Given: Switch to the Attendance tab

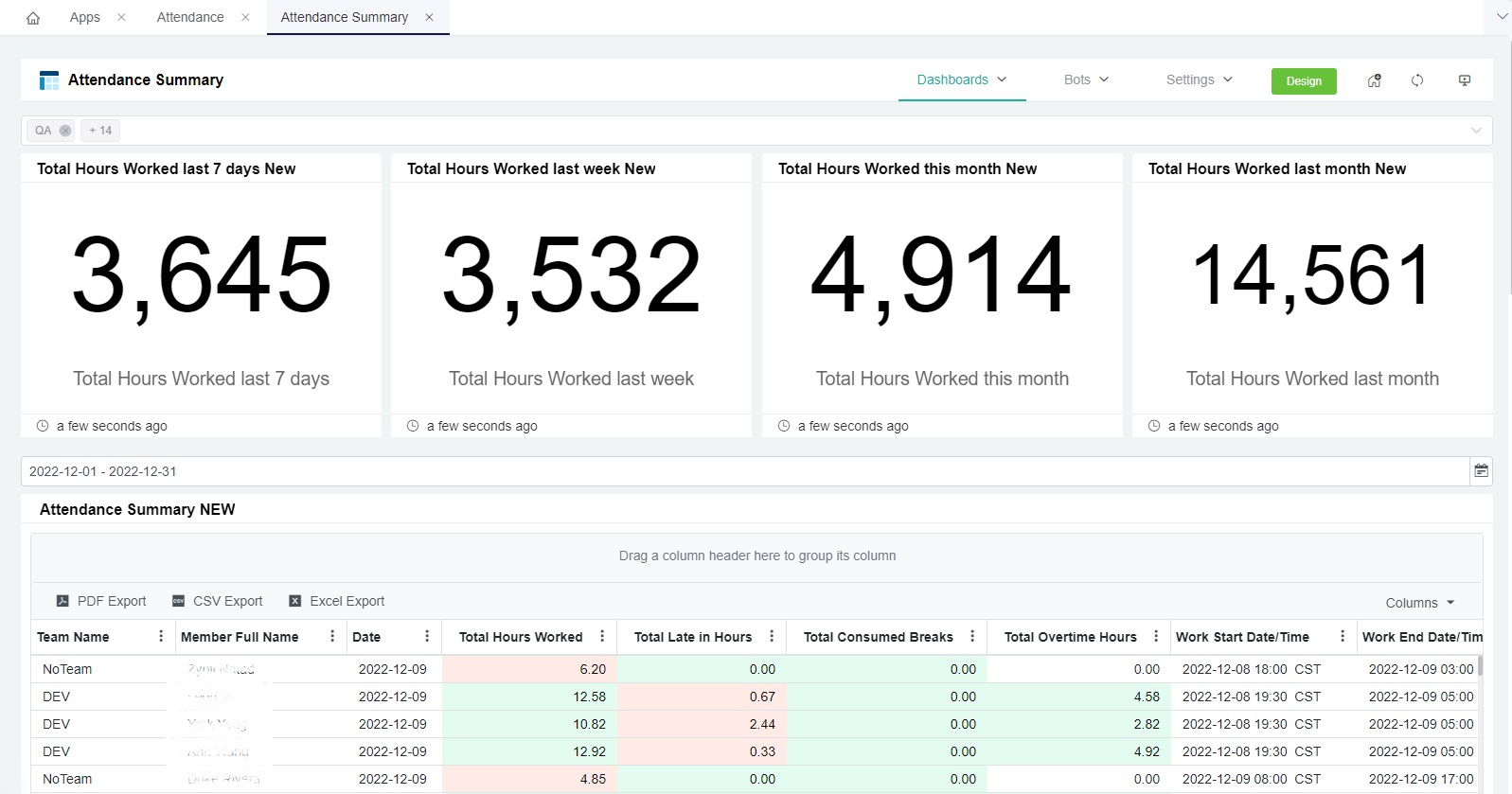Looking at the screenshot, I should (x=190, y=17).
